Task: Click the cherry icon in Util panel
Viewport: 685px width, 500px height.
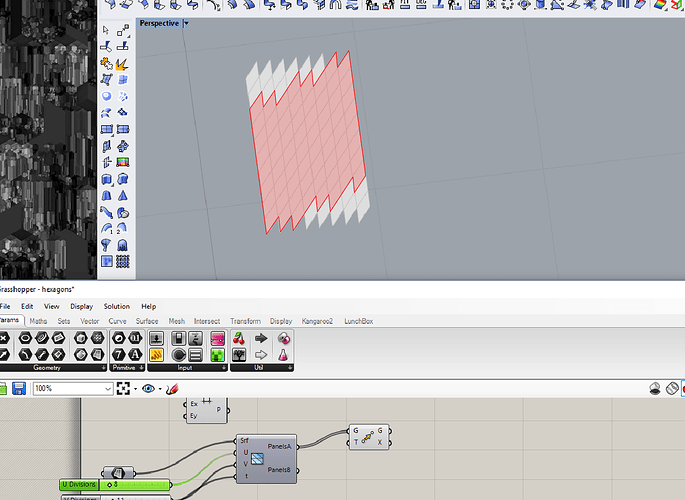Action: click(x=239, y=338)
